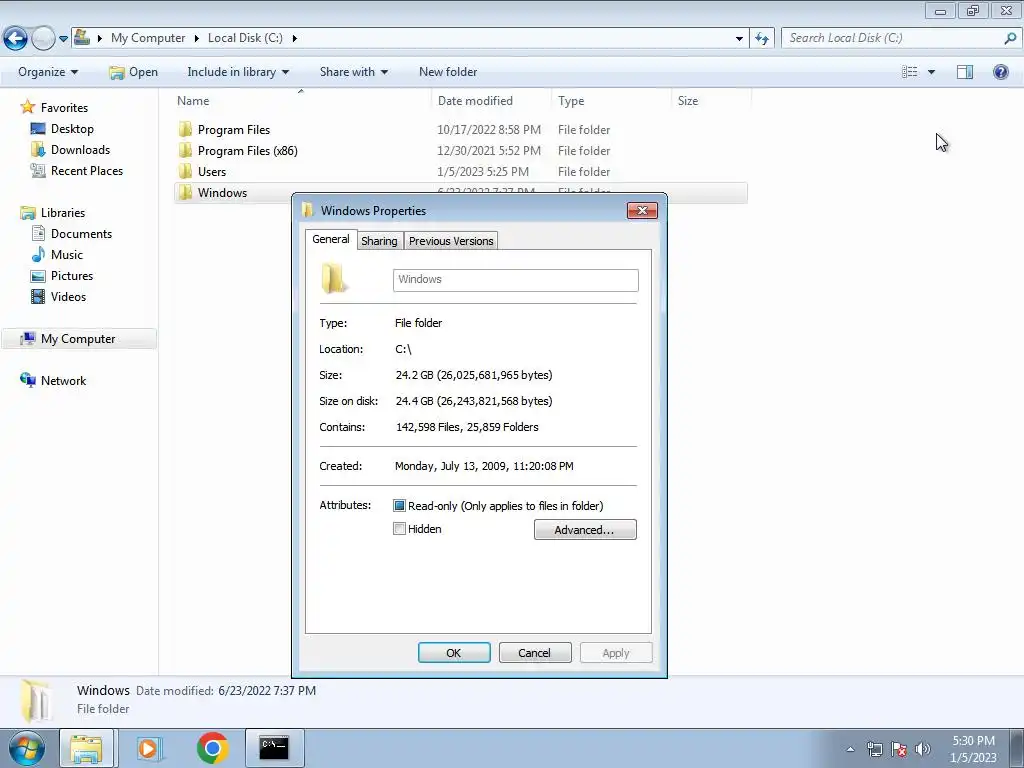Open the Action Center flag icon
1024x768 pixels.
pos(899,749)
